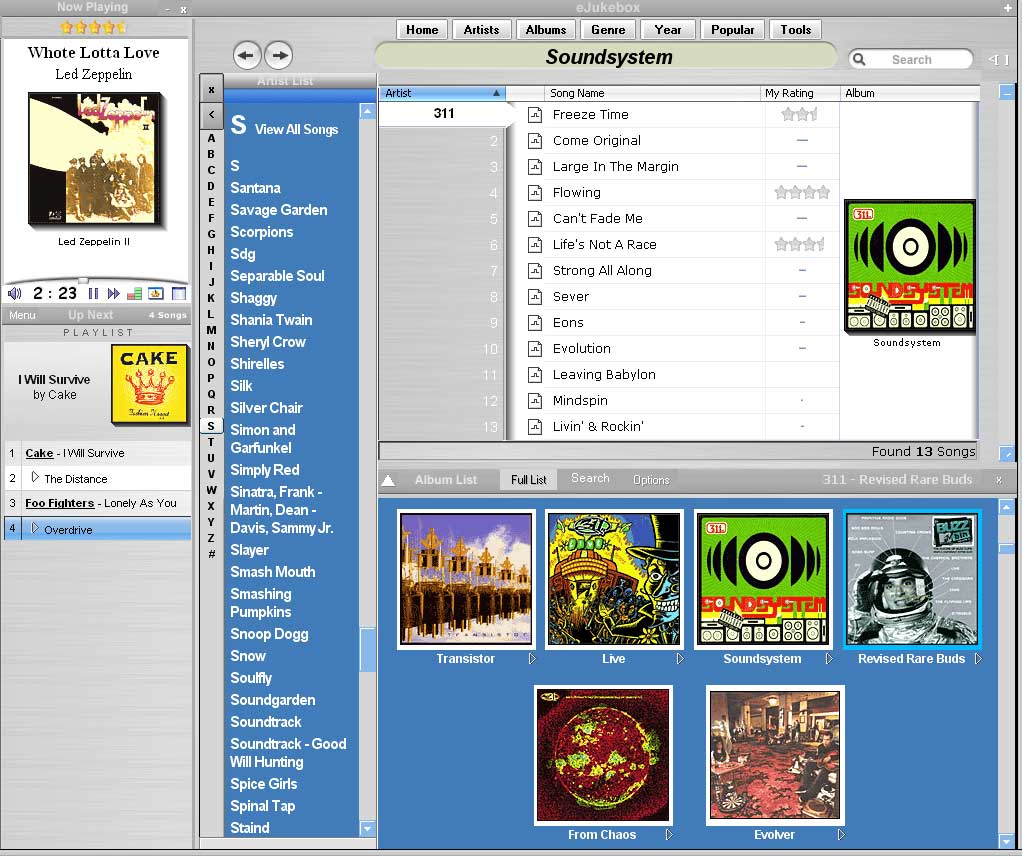Set the Now Playing star rating
1022x856 pixels.
[x=93, y=27]
